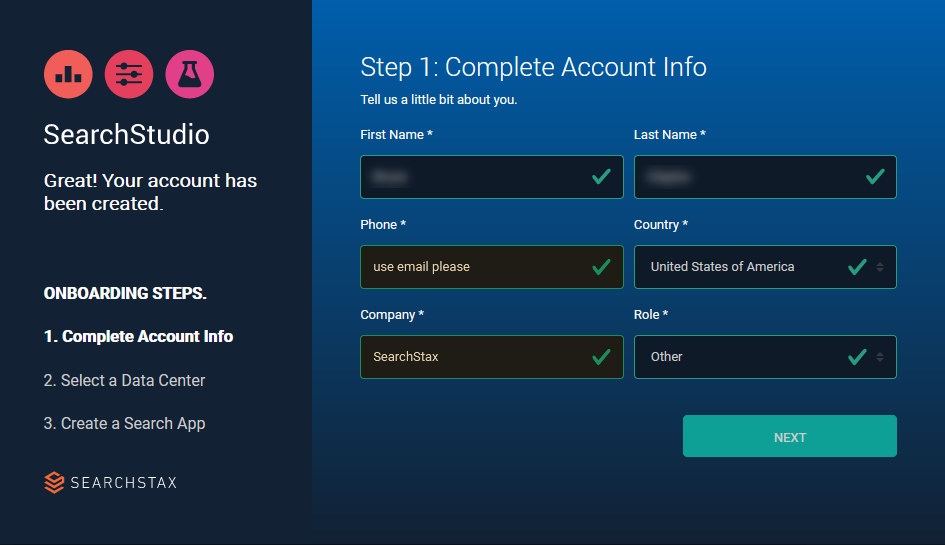Select step 1 Complete Account Info
The image size is (945, 545).
click(139, 336)
